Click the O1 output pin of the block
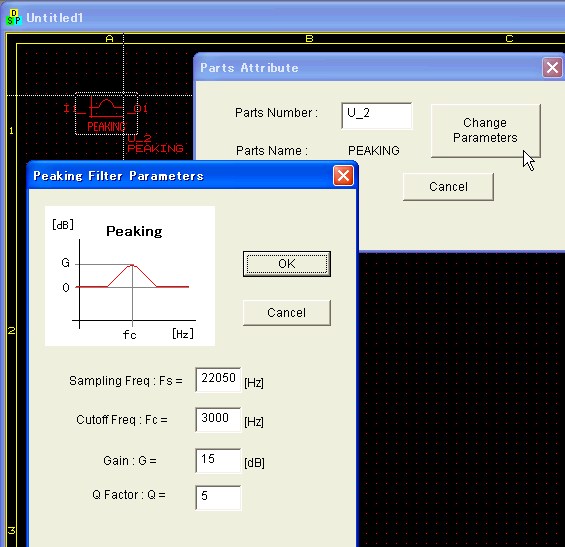This screenshot has height=547, width=565. click(141, 108)
